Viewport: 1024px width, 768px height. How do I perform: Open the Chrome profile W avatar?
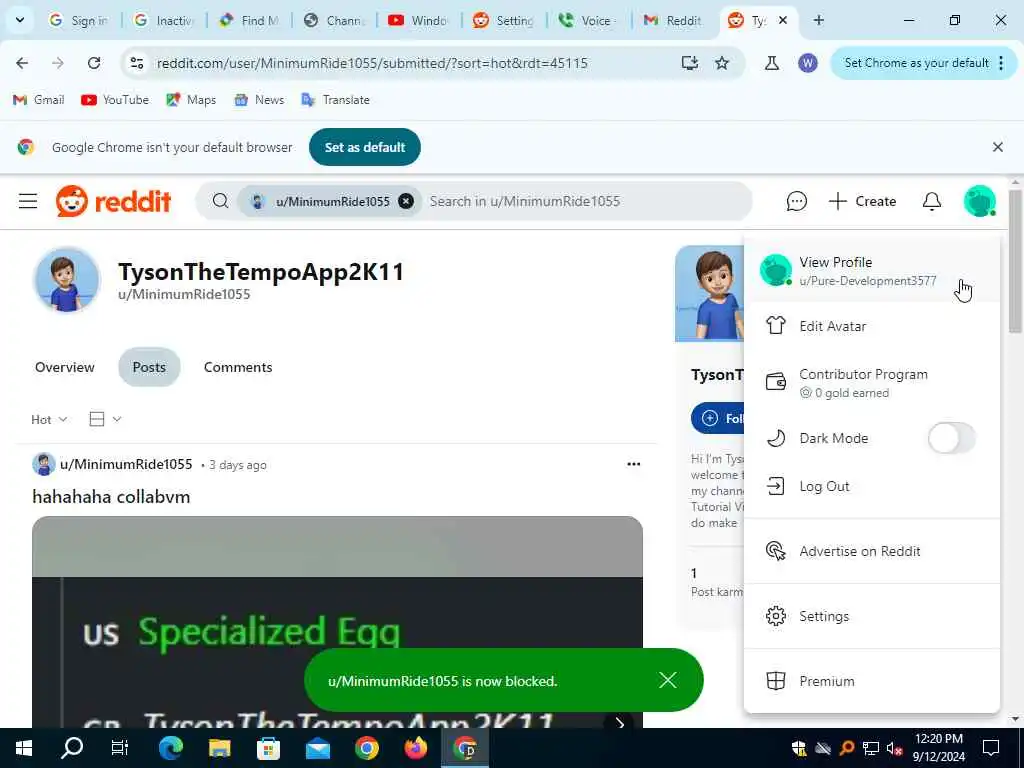(807, 63)
